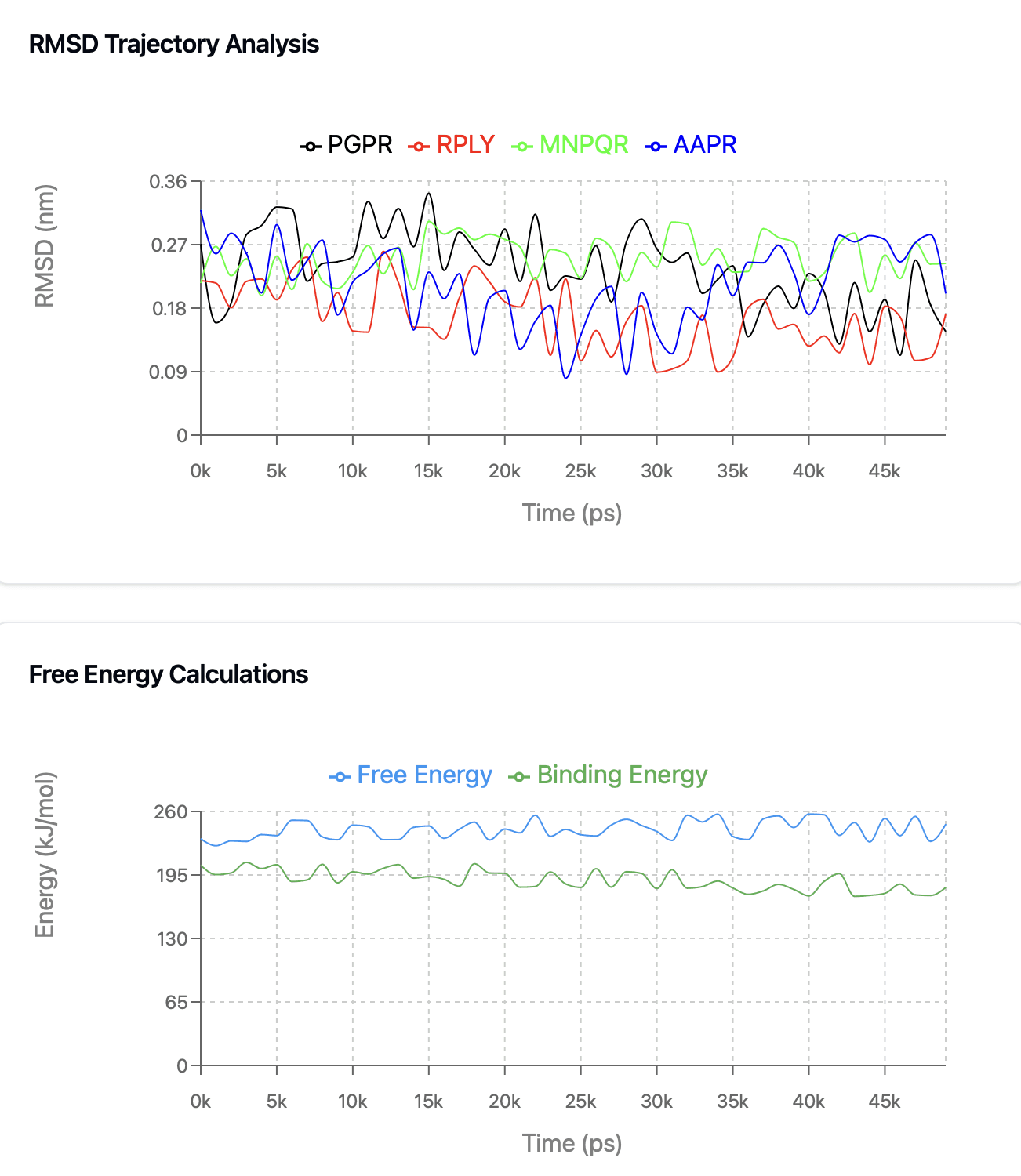Click the green MNPQR legend marker icon
This screenshot has height=1176, width=1021.
click(522, 147)
